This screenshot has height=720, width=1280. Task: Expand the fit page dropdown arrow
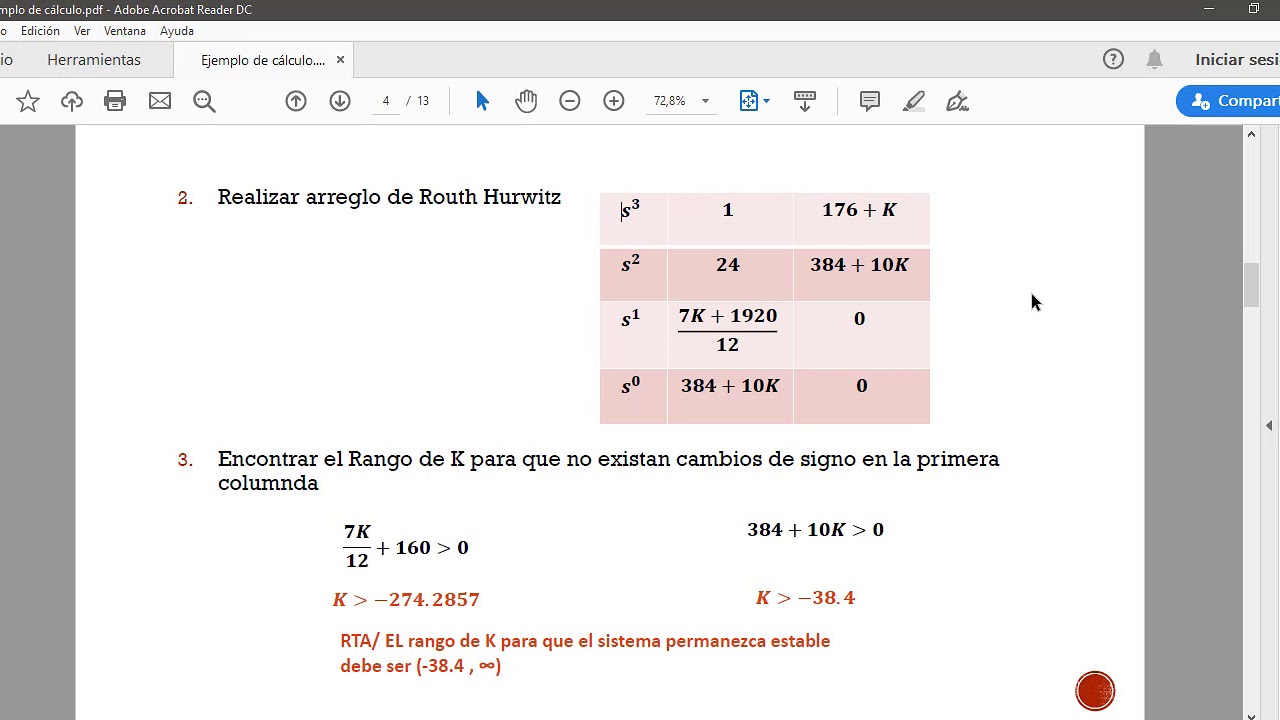click(767, 101)
